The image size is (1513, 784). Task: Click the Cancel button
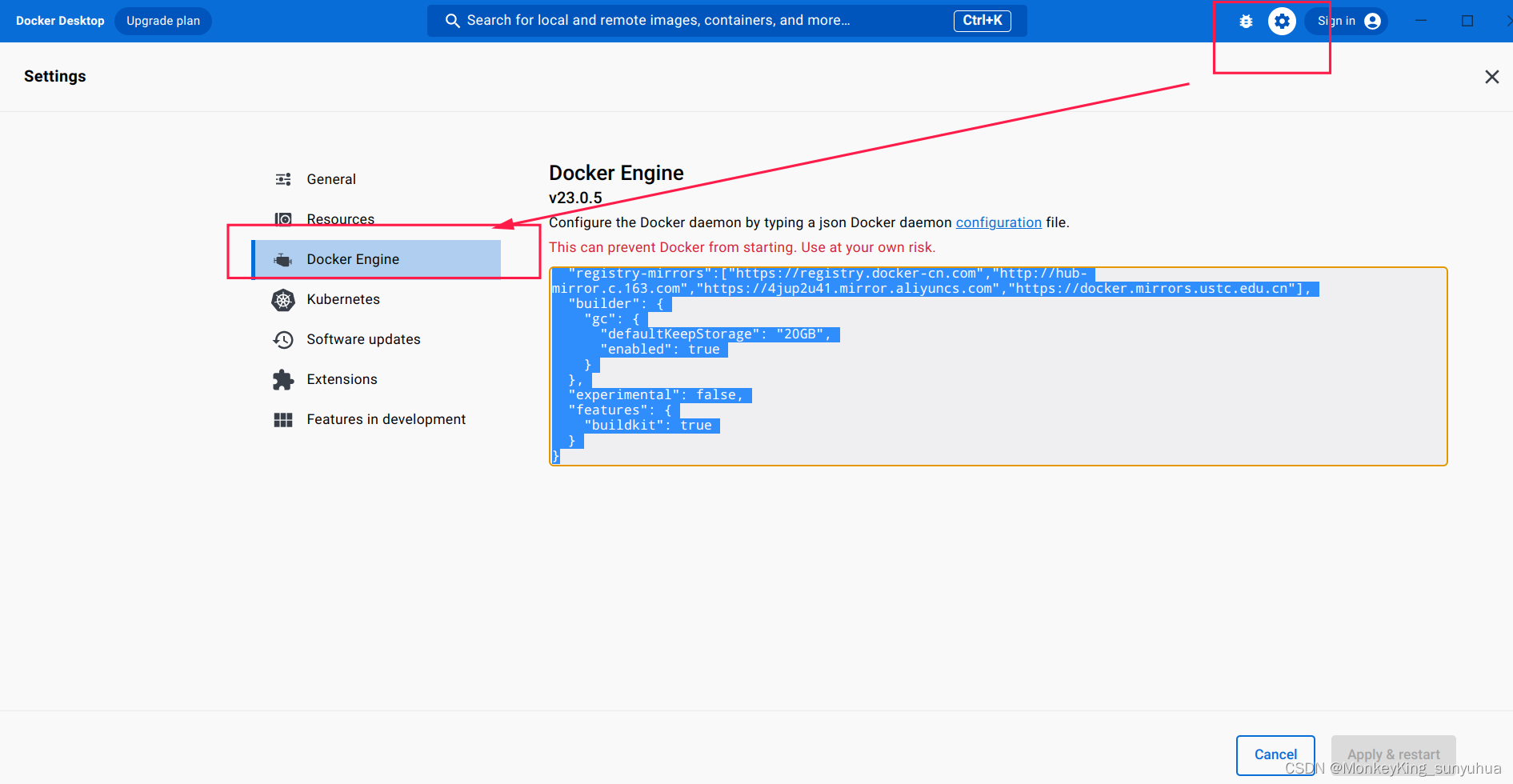point(1275,754)
